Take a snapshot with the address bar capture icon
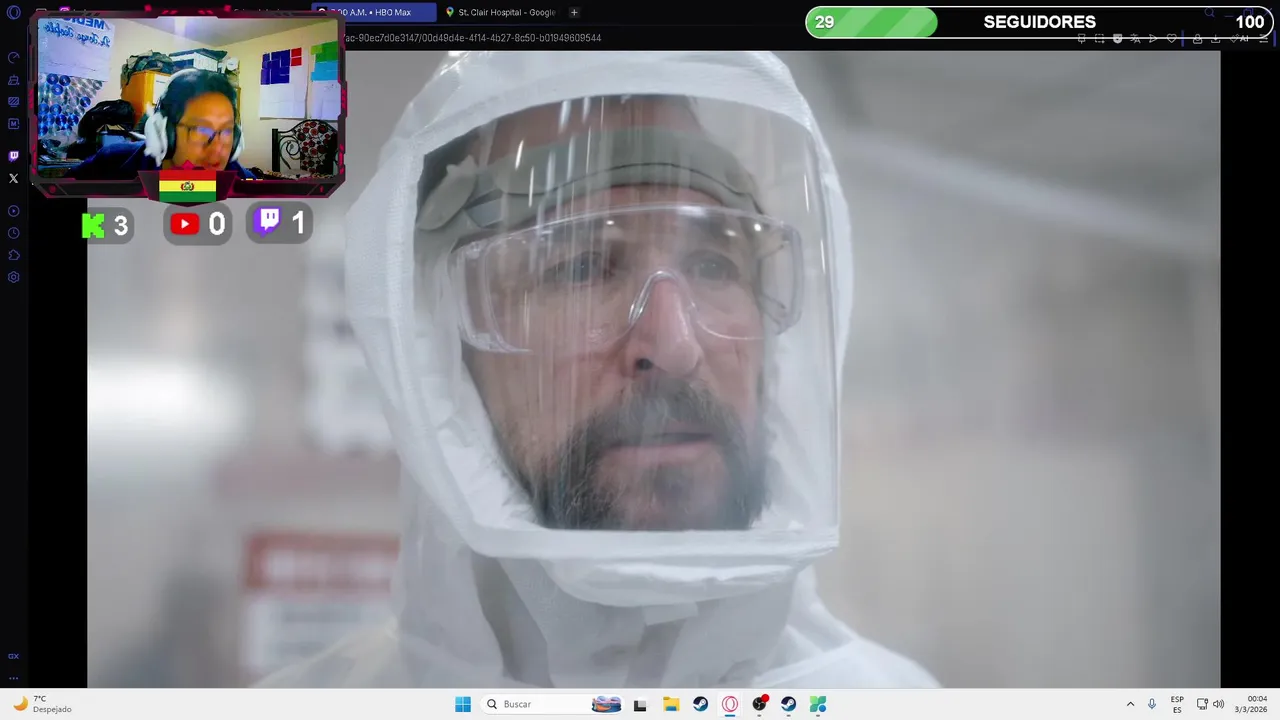The width and height of the screenshot is (1280, 720). click(1099, 38)
